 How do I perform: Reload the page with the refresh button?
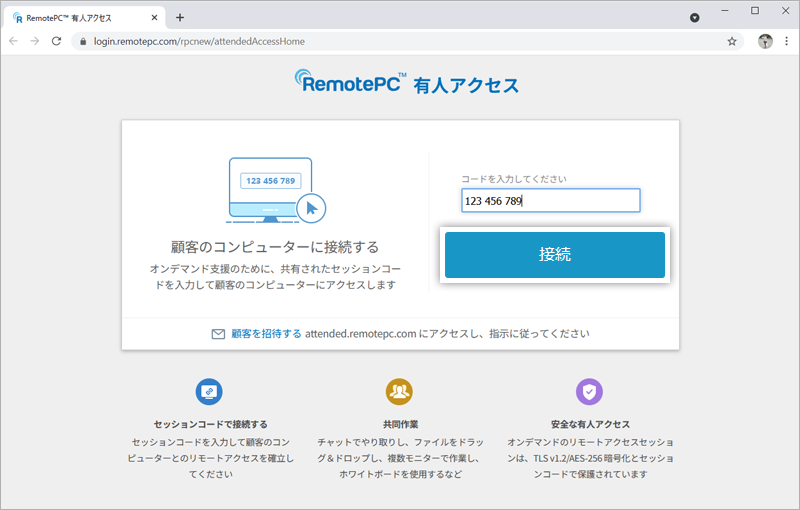57,41
